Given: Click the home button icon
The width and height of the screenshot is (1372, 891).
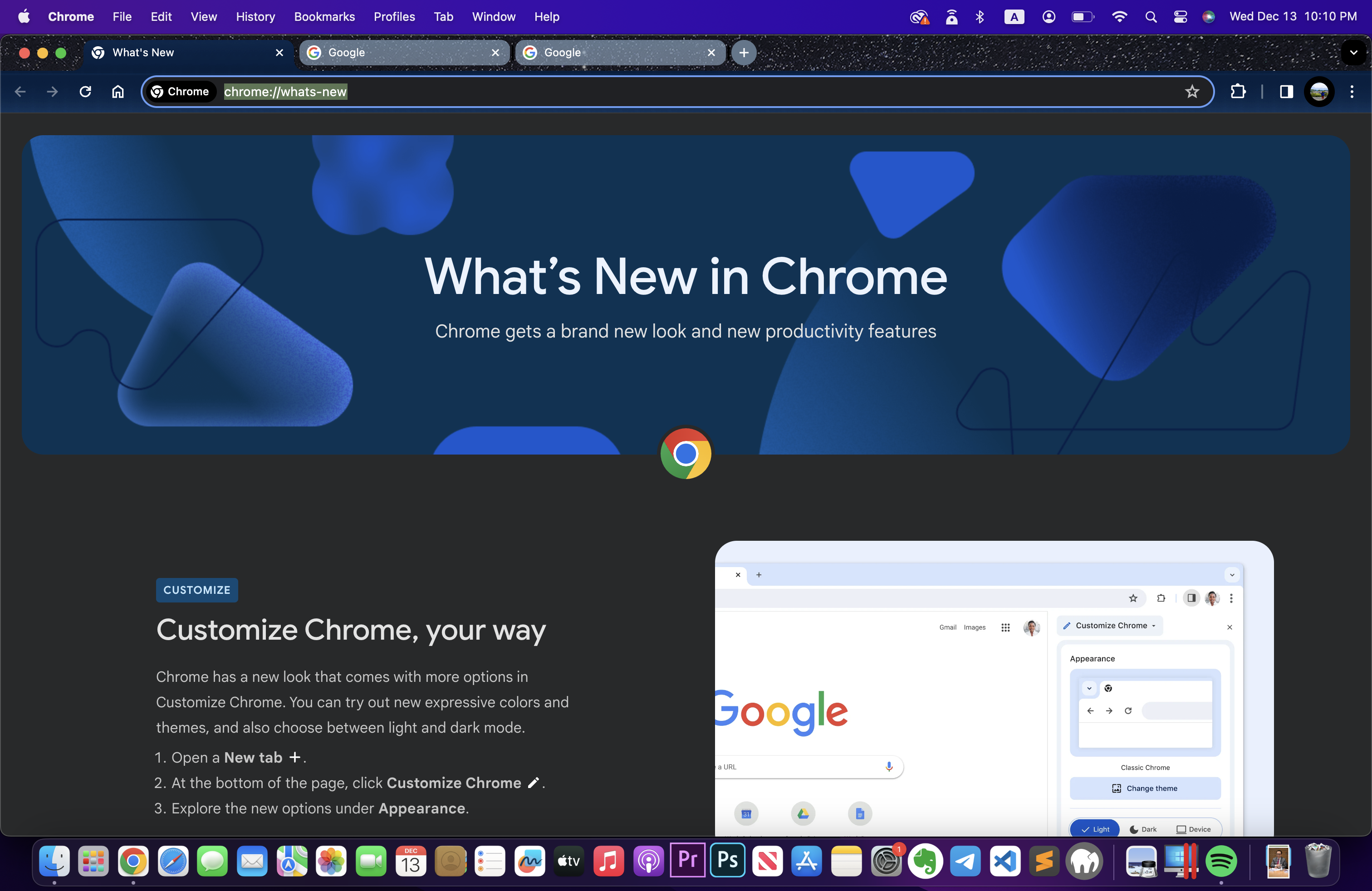Looking at the screenshot, I should pos(118,92).
